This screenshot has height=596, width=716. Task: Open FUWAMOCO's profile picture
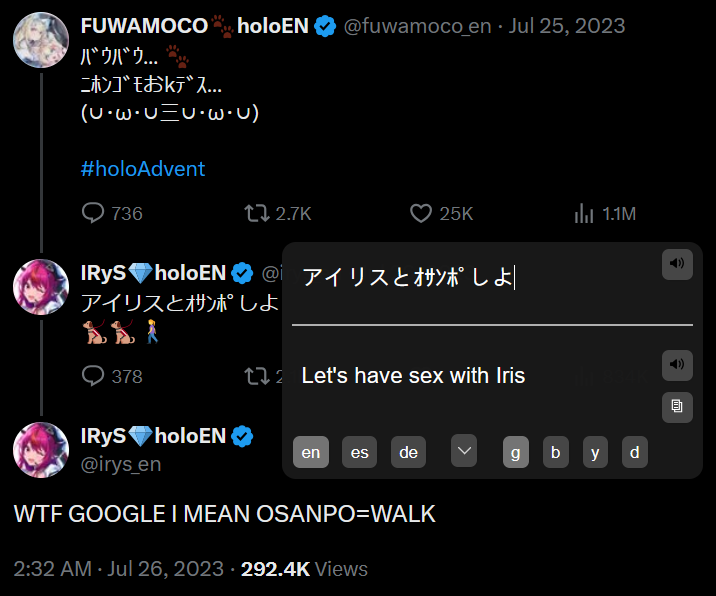point(41,41)
